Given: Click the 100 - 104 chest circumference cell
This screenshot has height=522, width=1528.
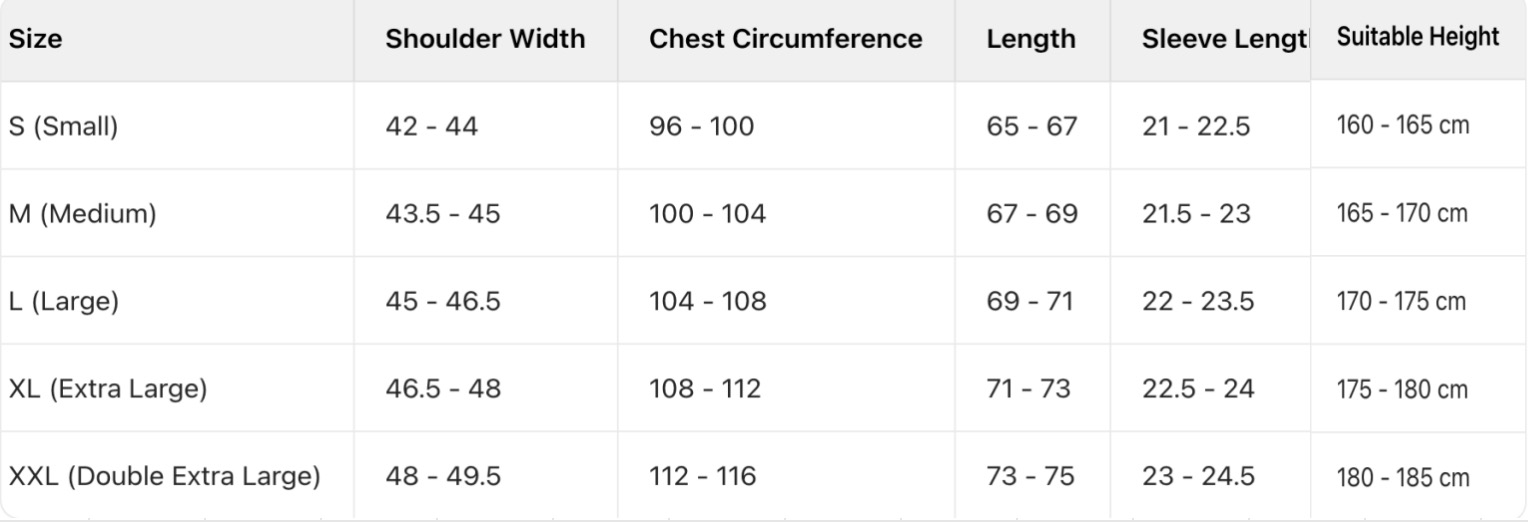Looking at the screenshot, I should click(x=708, y=215).
